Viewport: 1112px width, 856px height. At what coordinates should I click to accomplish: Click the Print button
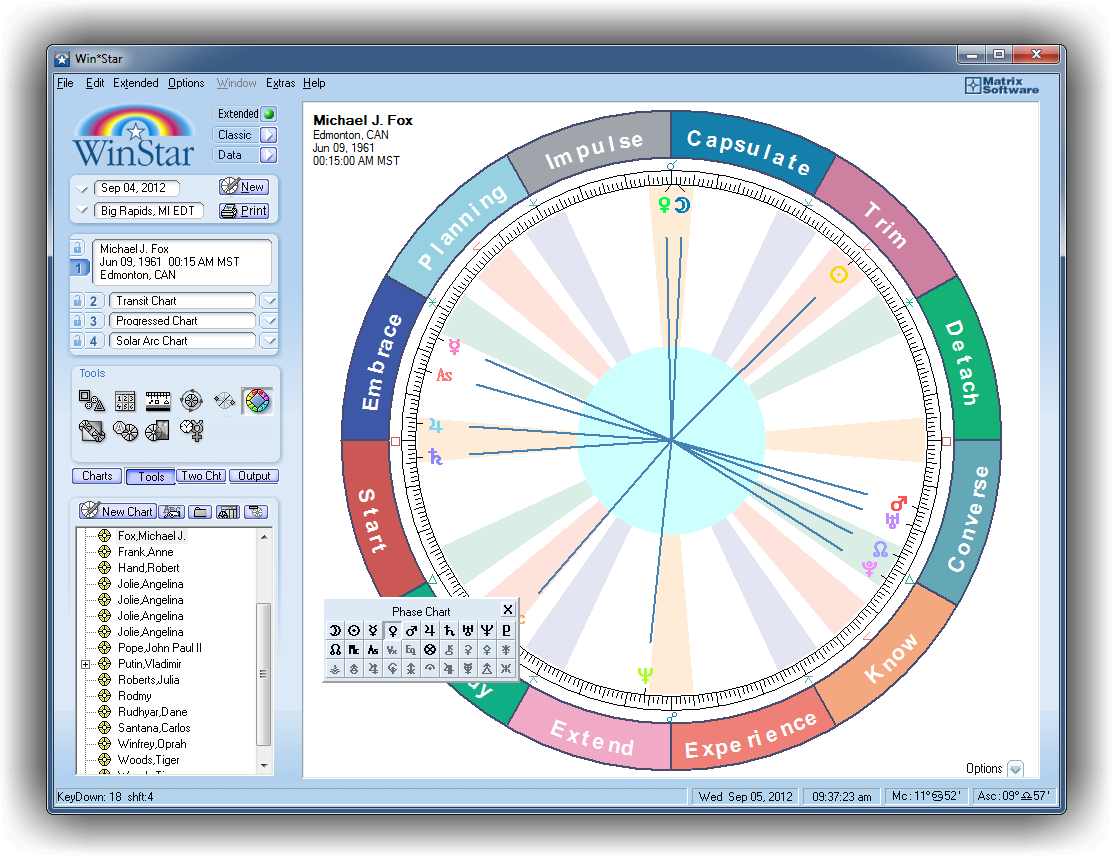point(244,211)
